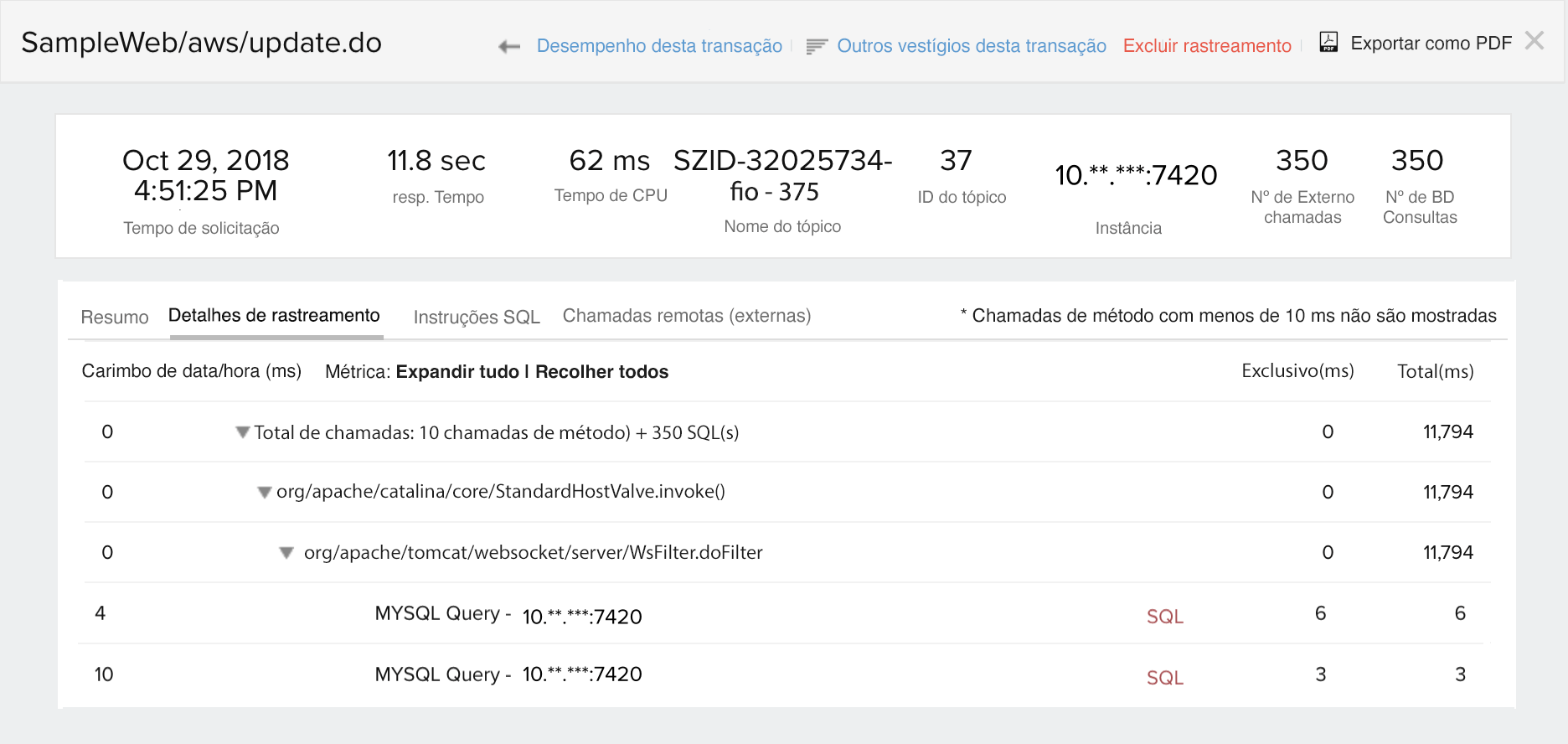Select the Detalhes de rastreamento tab

(274, 316)
